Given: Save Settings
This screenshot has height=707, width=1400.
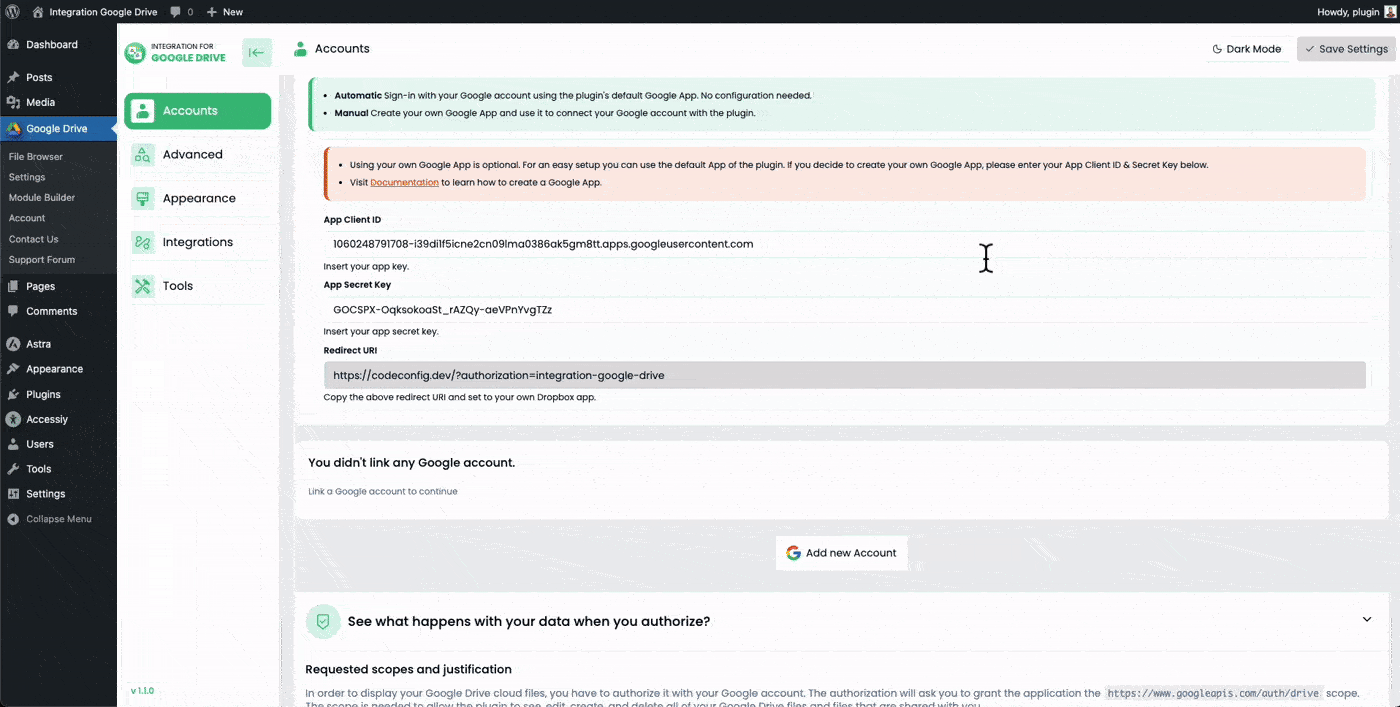Looking at the screenshot, I should [1346, 49].
